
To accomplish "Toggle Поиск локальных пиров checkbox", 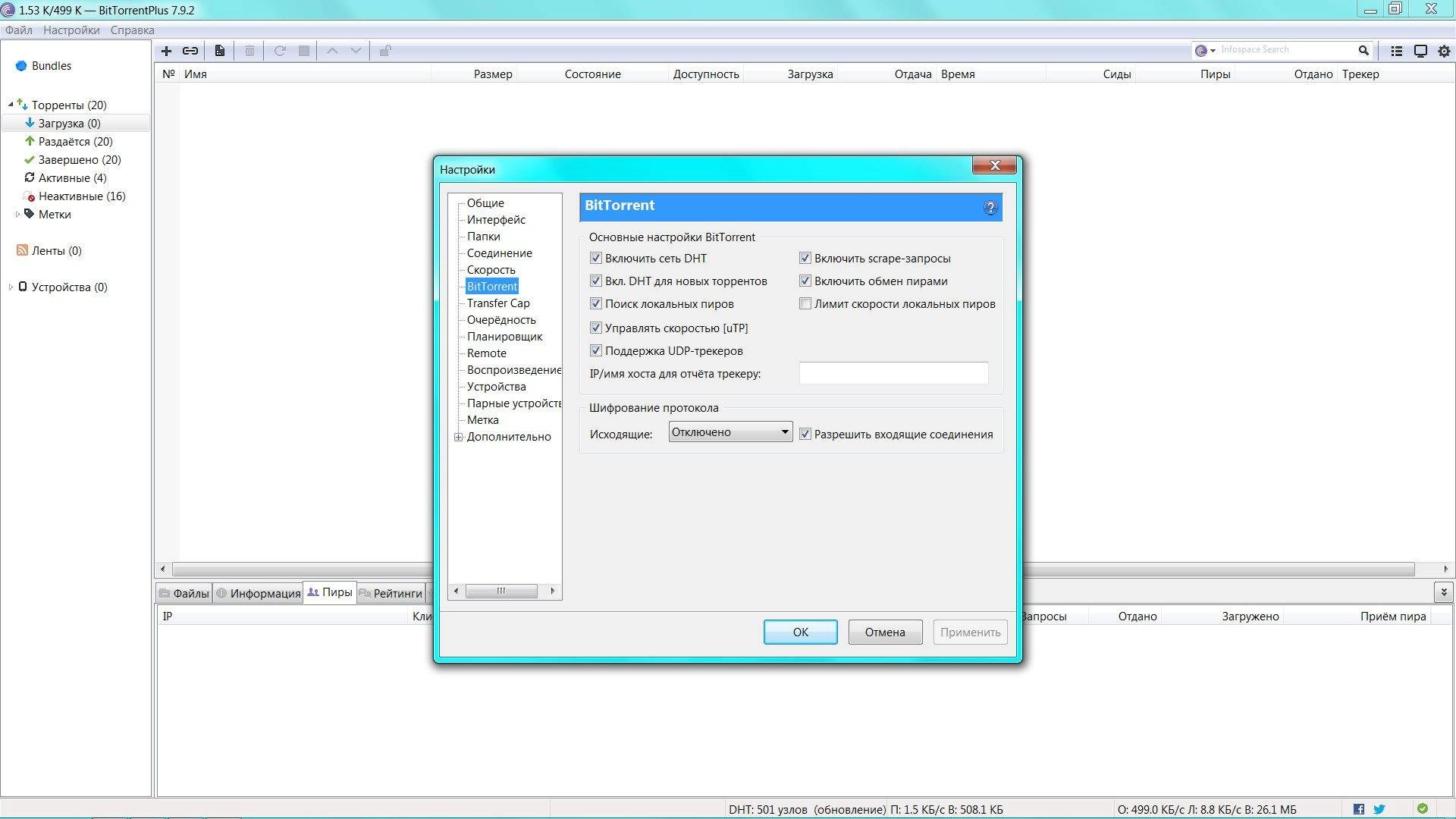I will 596,303.
